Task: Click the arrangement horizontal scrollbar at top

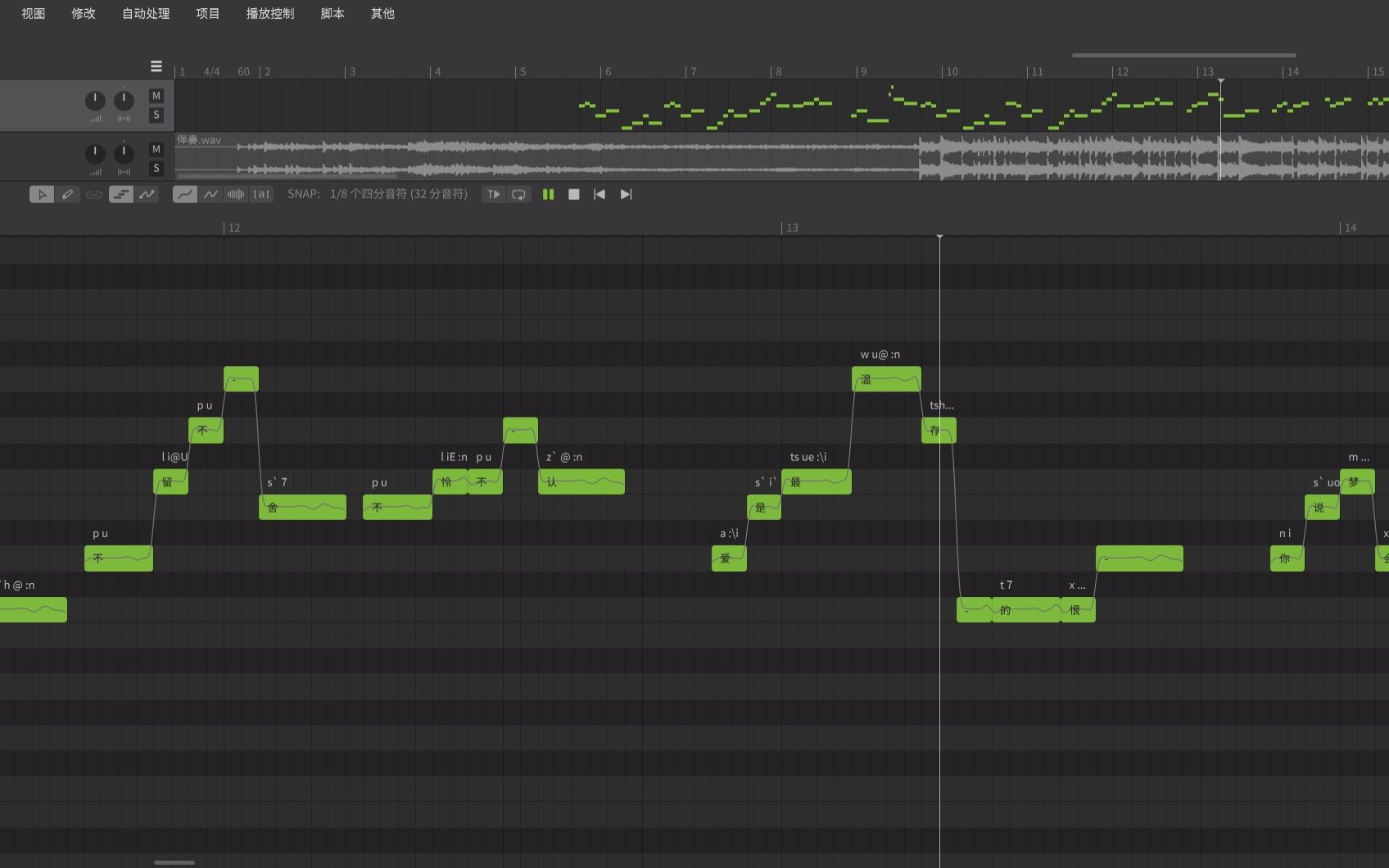Action: pyautogui.click(x=1183, y=56)
